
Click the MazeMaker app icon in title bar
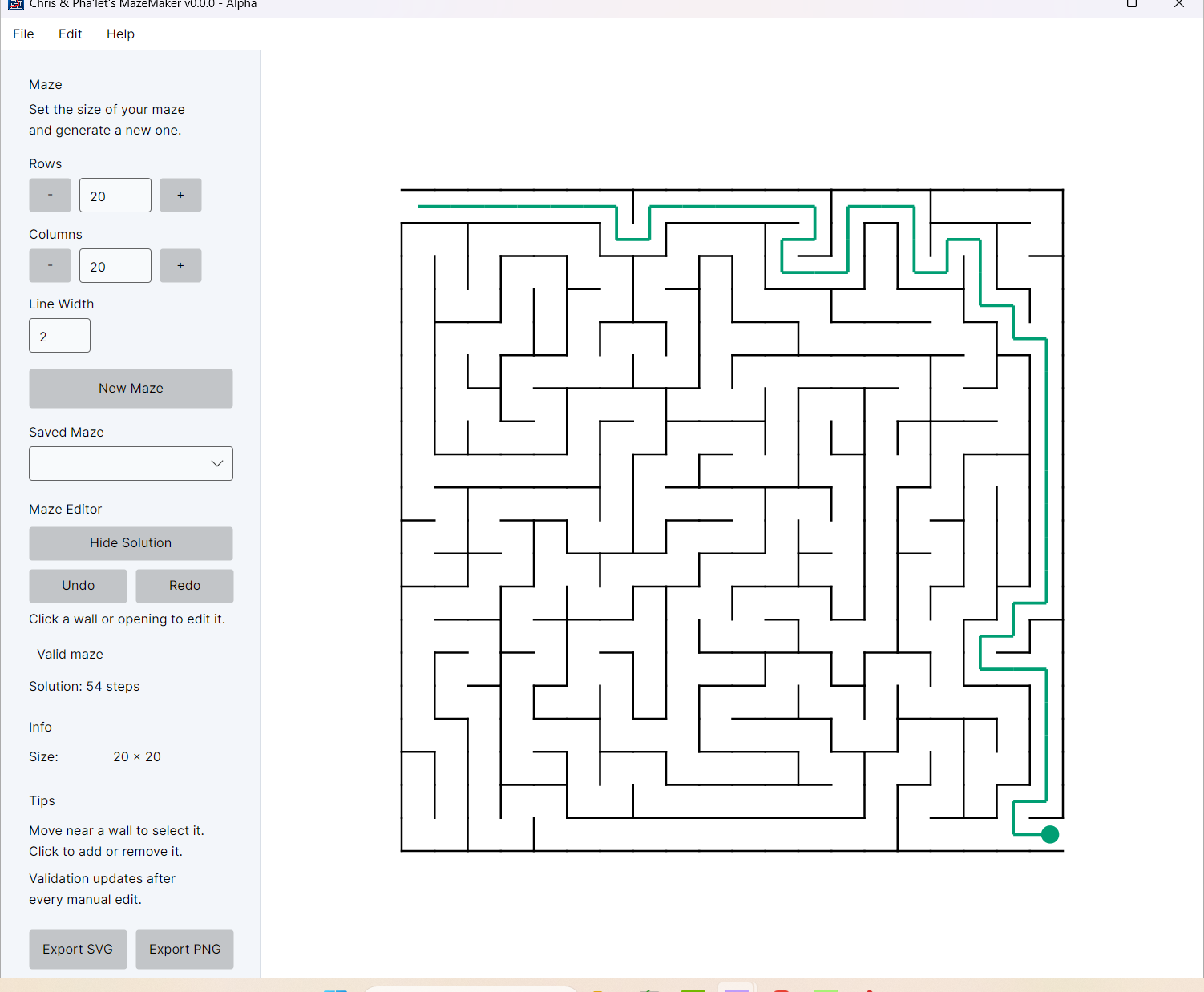15,4
